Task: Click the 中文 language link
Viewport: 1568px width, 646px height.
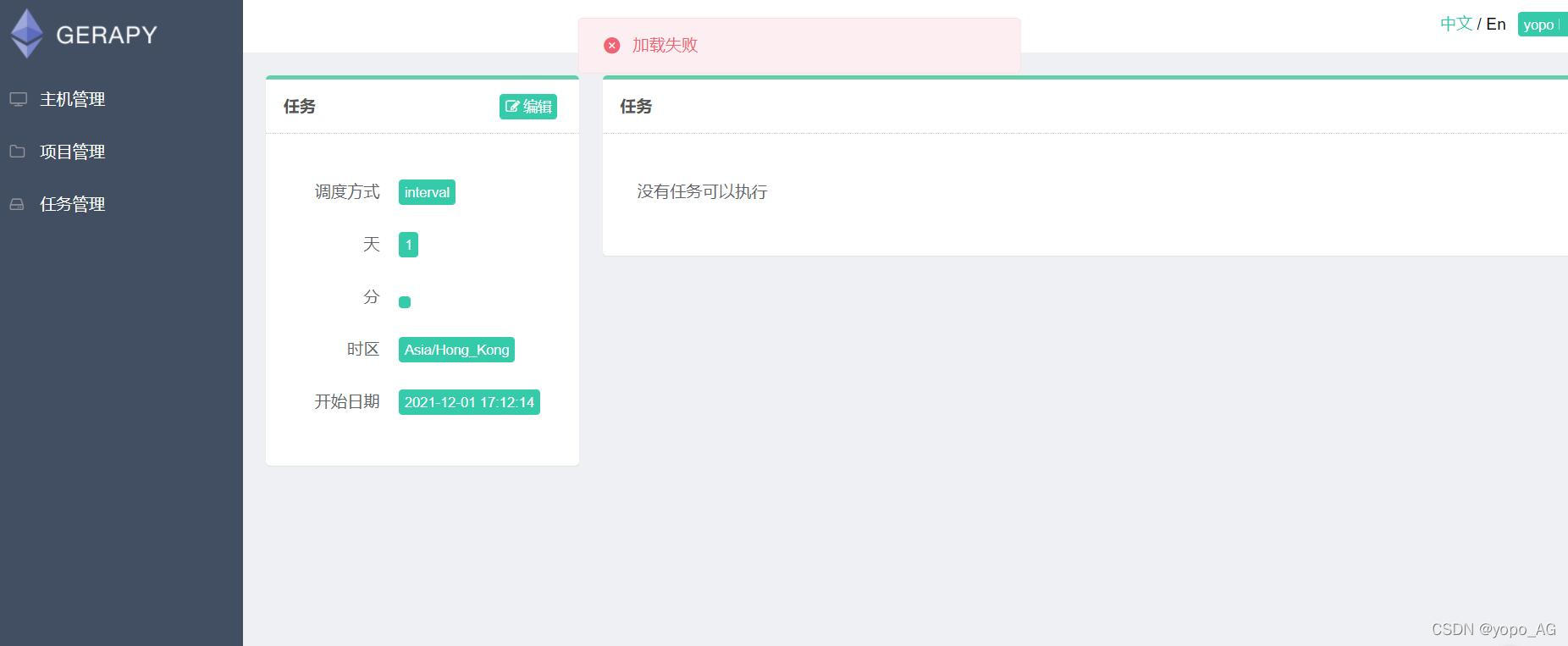Action: (1455, 24)
